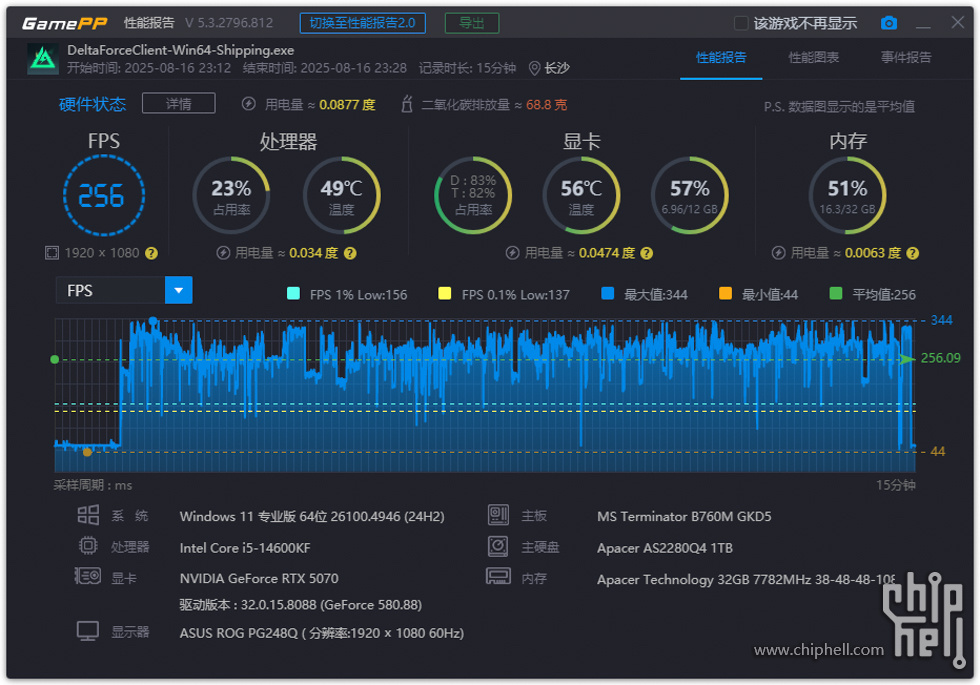980x685 pixels.
Task: Click the Windows system icon beside 系统
Action: pos(88,515)
